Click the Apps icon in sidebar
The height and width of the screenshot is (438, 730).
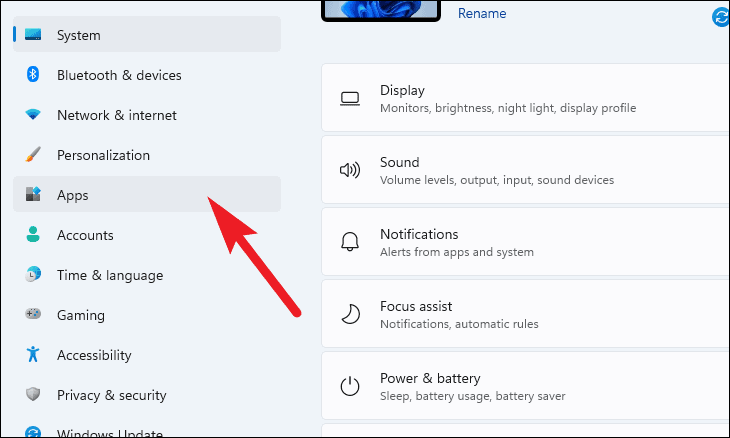(33, 194)
